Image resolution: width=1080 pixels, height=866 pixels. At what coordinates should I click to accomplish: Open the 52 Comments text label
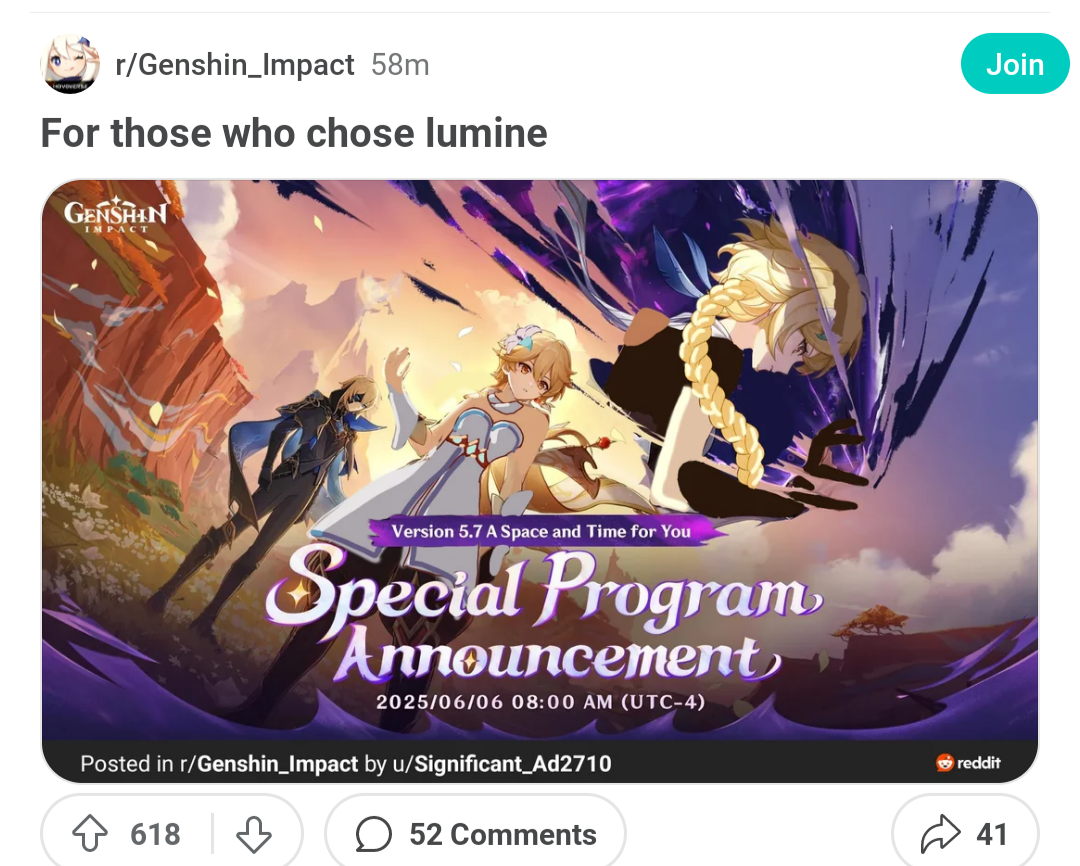click(x=503, y=834)
